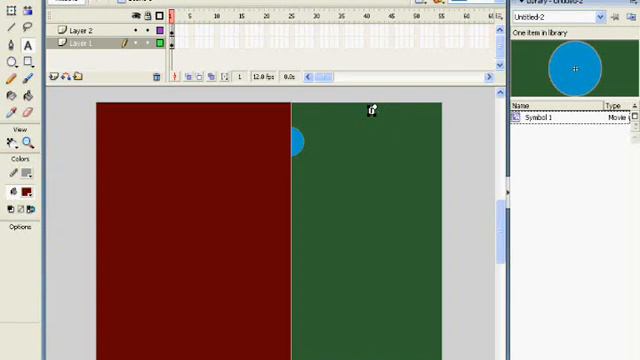The height and width of the screenshot is (360, 640).
Task: Toggle Onion Skin button
Action: (188, 77)
